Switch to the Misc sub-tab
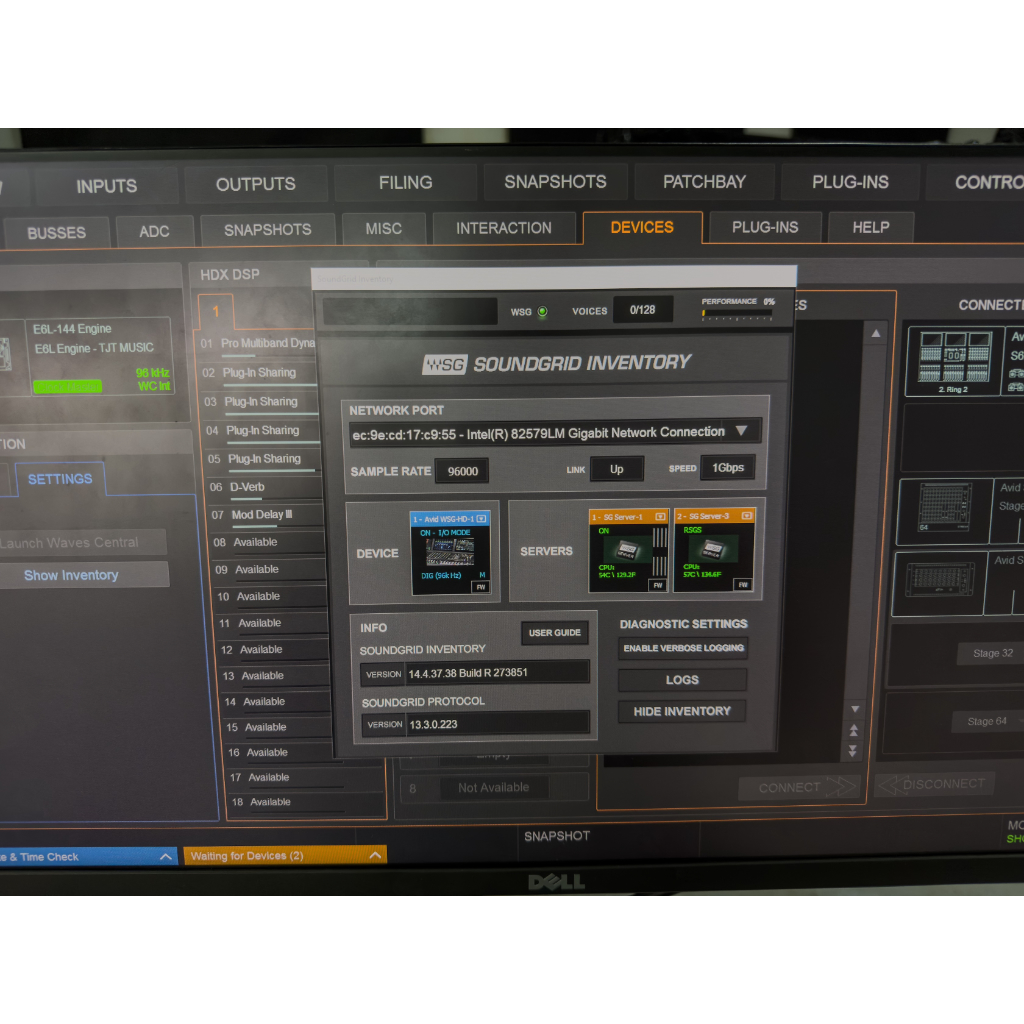The width and height of the screenshot is (1024, 1024). click(x=383, y=229)
